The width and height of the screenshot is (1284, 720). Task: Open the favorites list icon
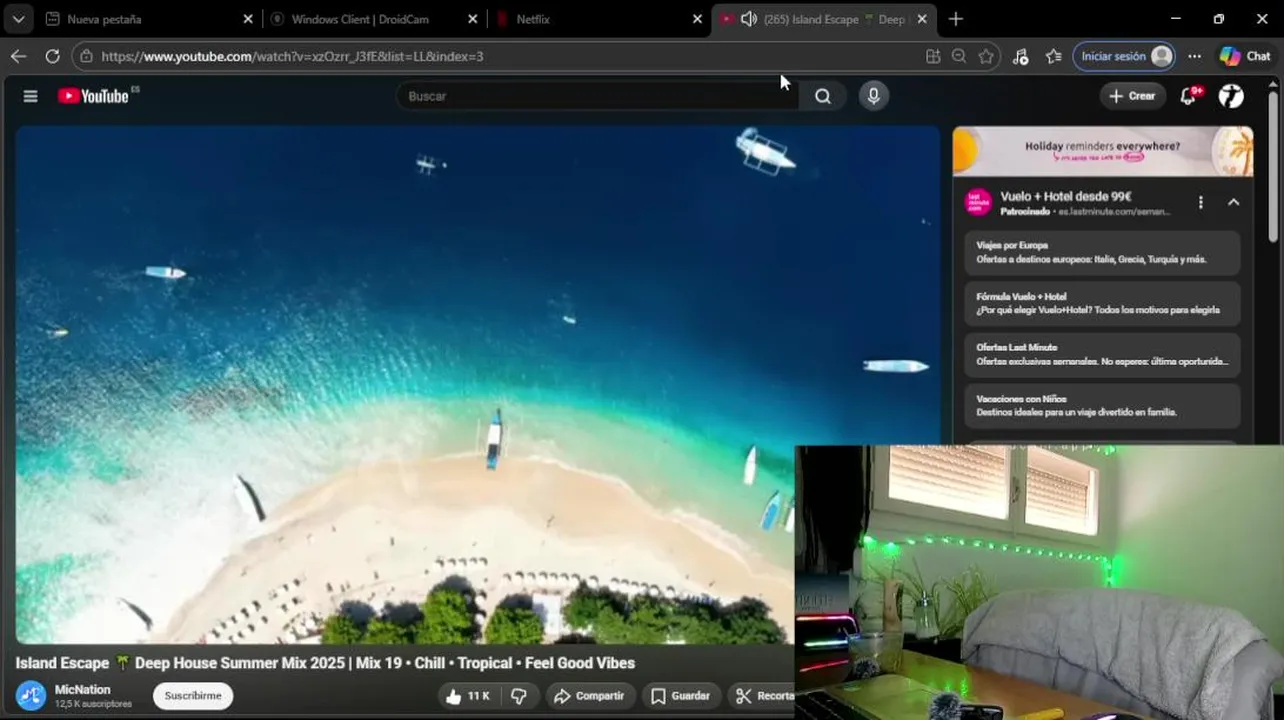1053,56
